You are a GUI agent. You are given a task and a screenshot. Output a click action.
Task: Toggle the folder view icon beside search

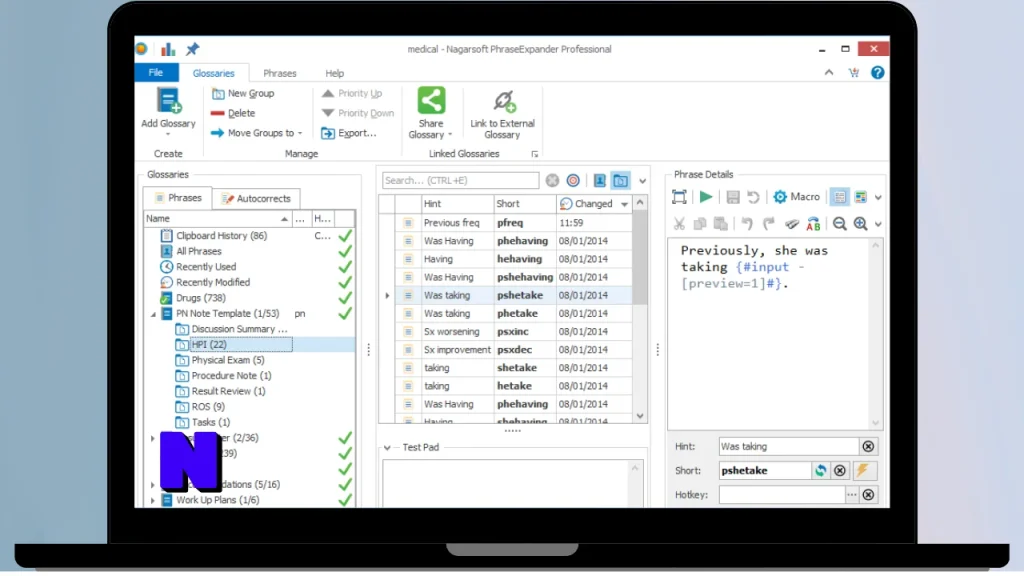click(x=620, y=181)
